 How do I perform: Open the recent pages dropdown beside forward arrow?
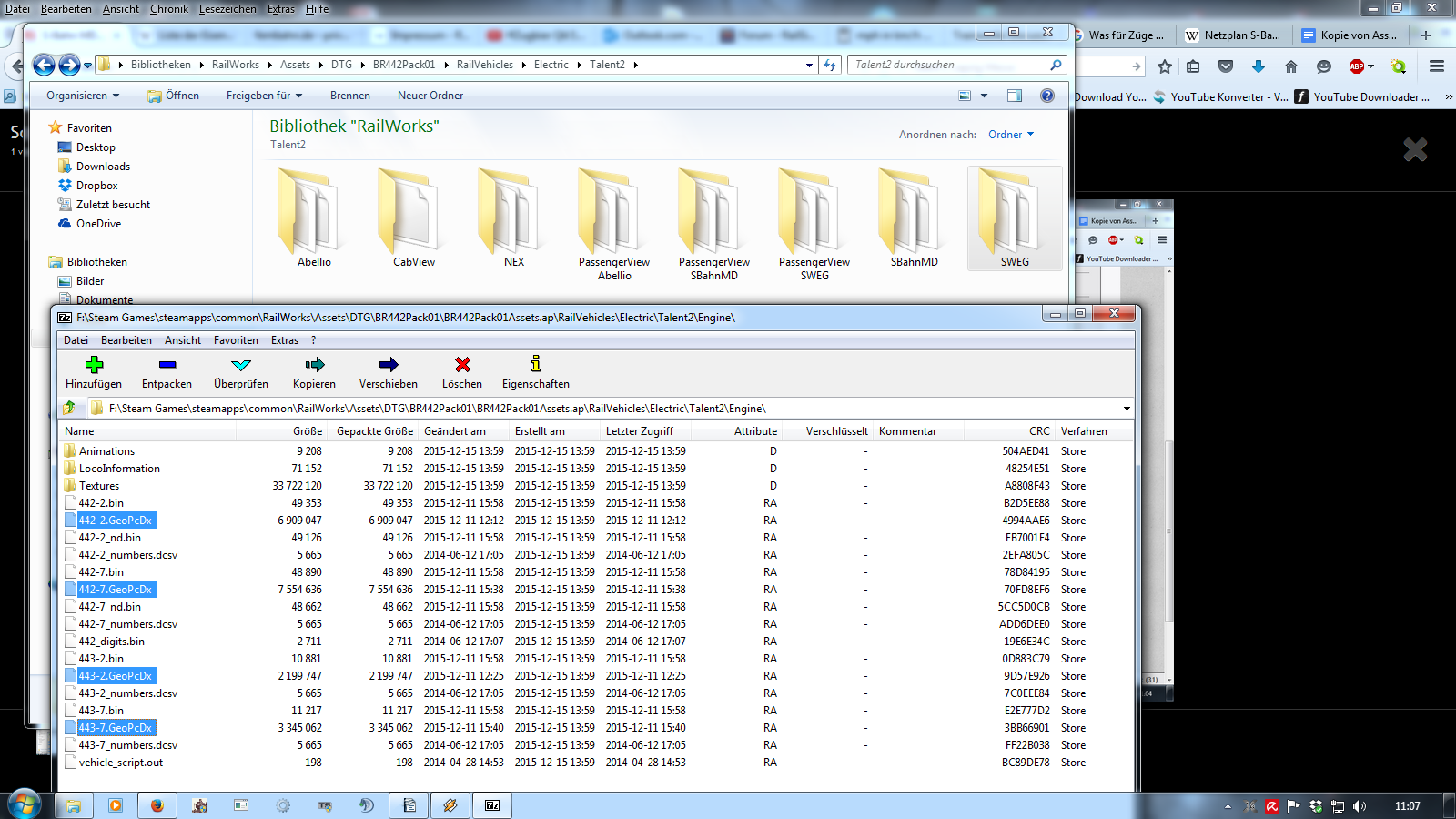point(87,66)
